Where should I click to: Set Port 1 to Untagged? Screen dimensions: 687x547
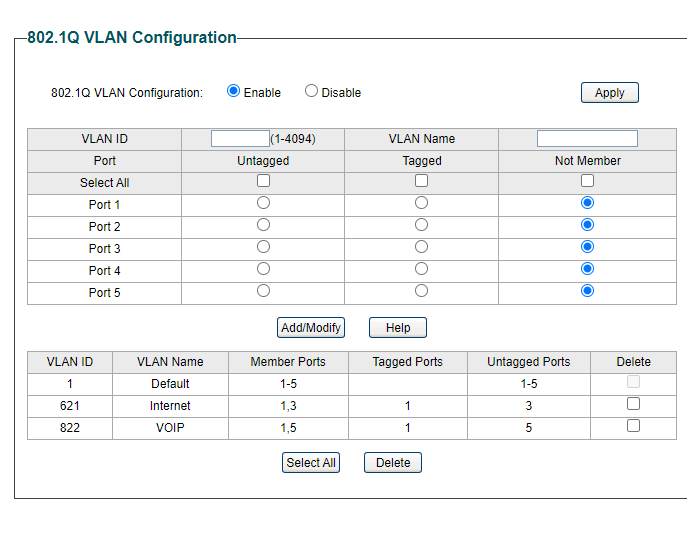[x=264, y=203]
